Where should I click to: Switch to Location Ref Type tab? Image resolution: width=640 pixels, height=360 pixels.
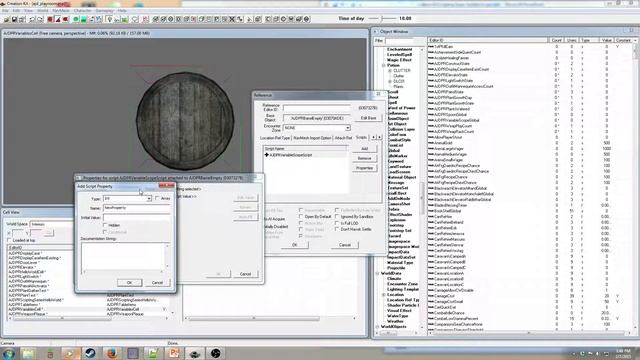275,138
